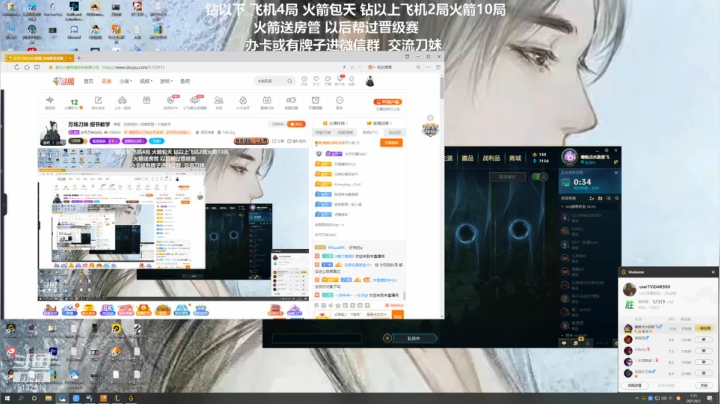Open 商城 tab in the League client
This screenshot has width=720, height=404.
515,158
